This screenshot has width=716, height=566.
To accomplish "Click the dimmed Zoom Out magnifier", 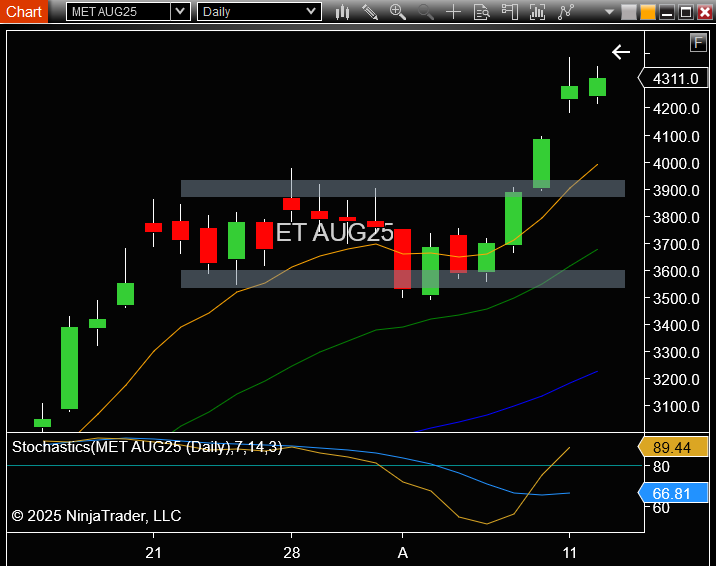I will pyautogui.click(x=426, y=12).
